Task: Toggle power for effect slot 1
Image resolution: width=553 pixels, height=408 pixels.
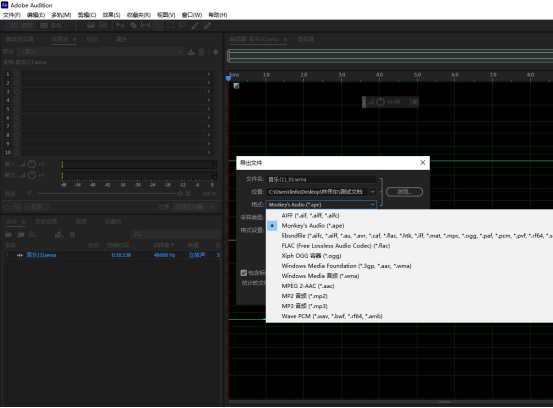Action: (x=17, y=74)
